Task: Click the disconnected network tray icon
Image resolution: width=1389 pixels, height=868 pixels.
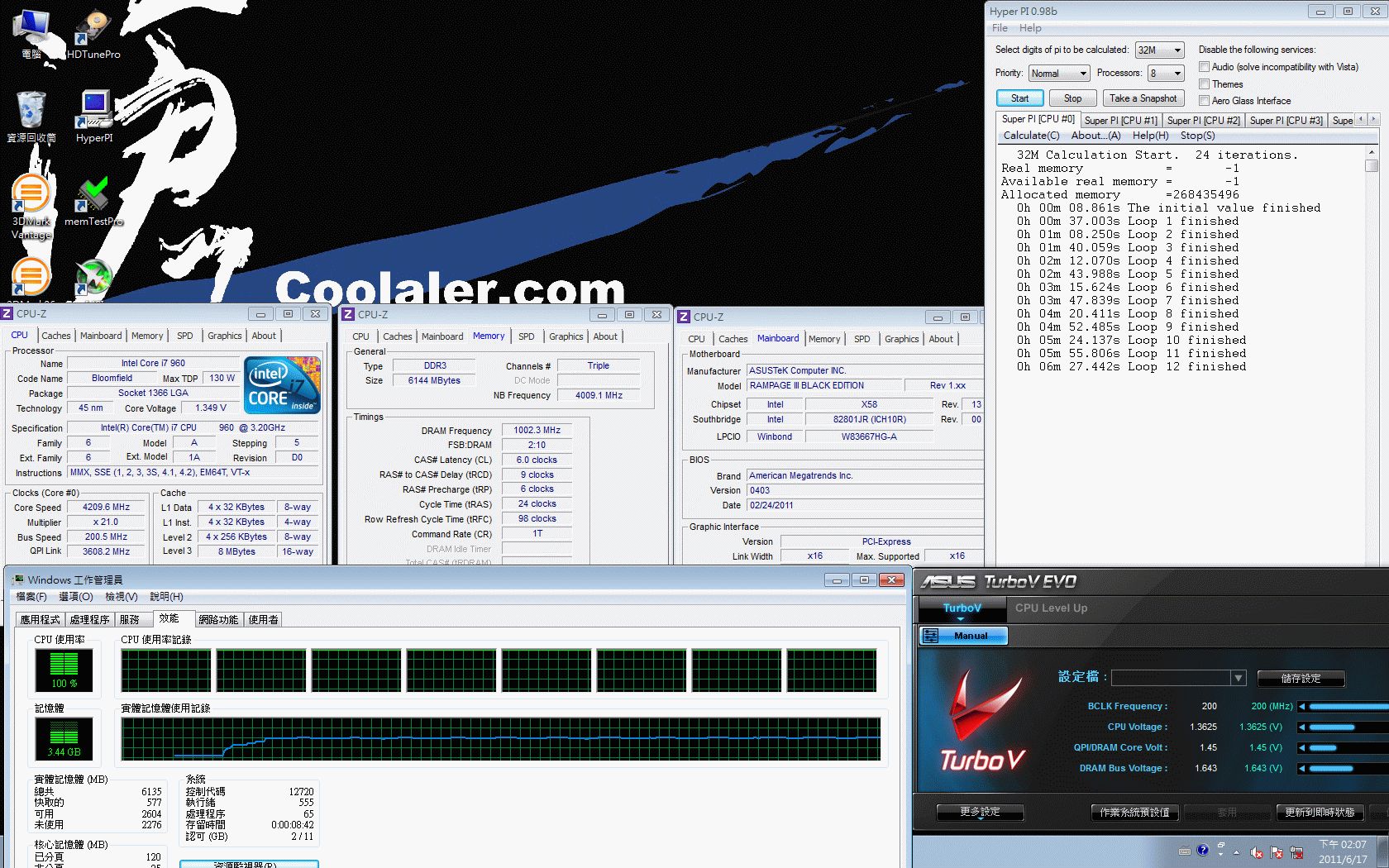Action: coord(1296,852)
